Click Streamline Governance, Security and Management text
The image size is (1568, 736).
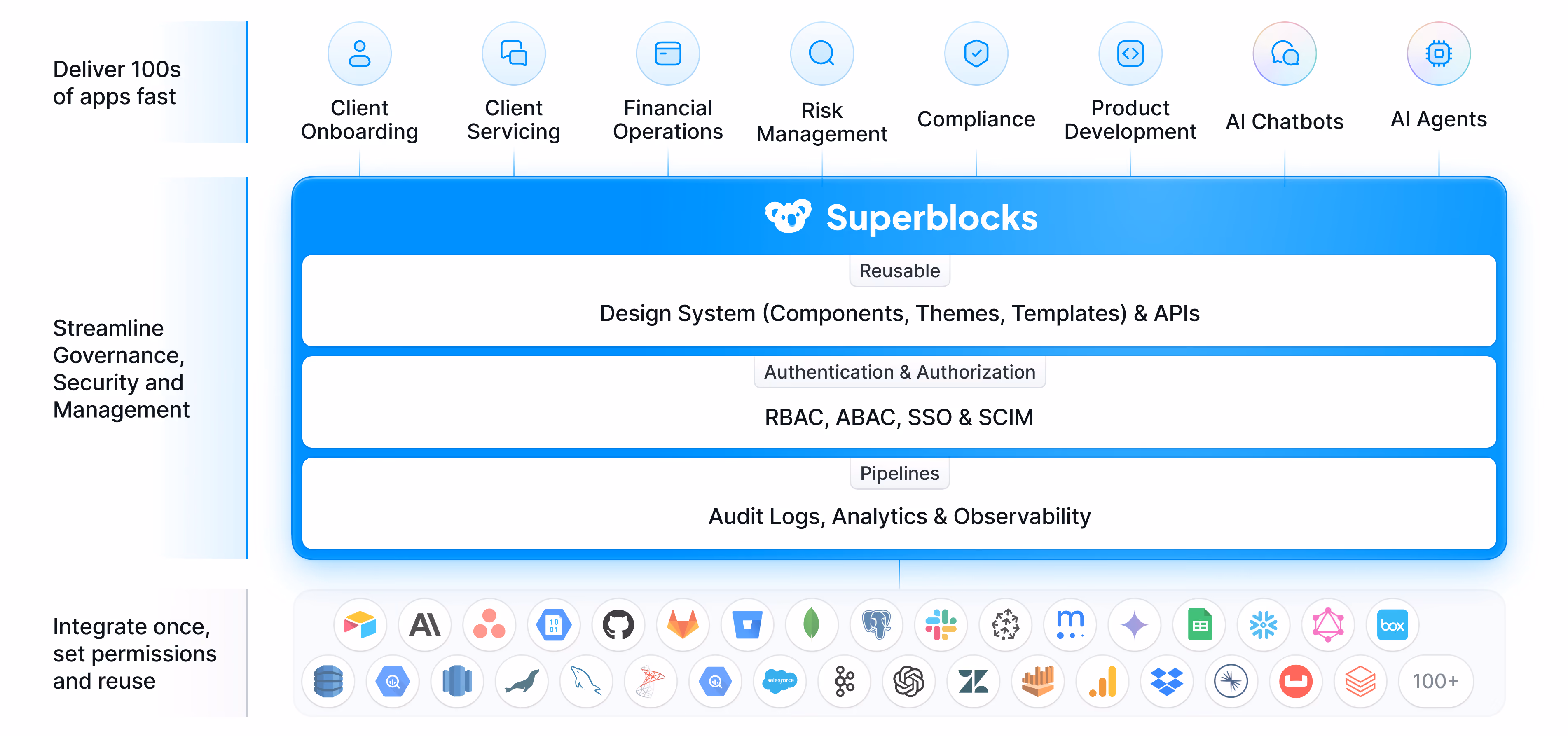tap(121, 369)
